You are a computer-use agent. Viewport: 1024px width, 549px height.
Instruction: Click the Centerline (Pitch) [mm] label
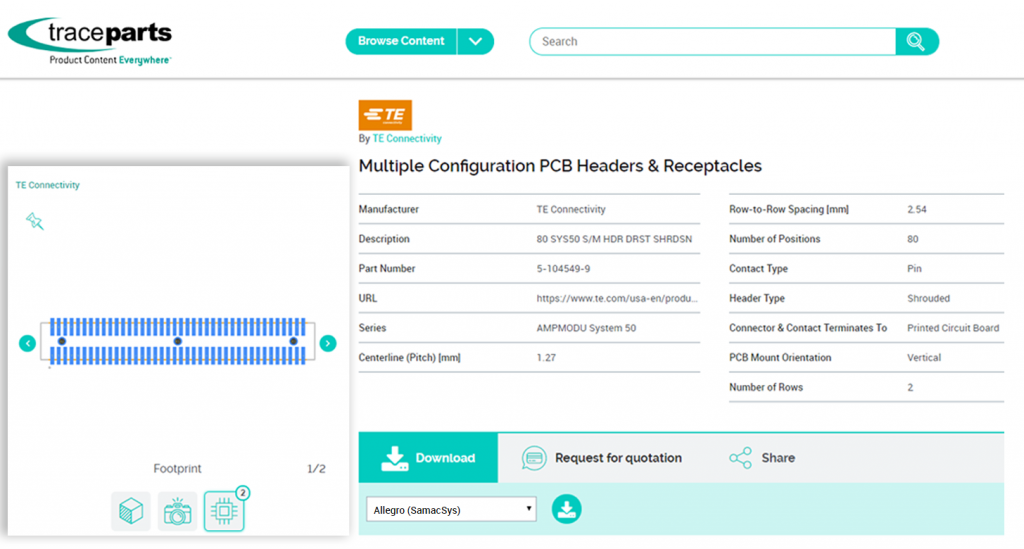click(x=409, y=358)
